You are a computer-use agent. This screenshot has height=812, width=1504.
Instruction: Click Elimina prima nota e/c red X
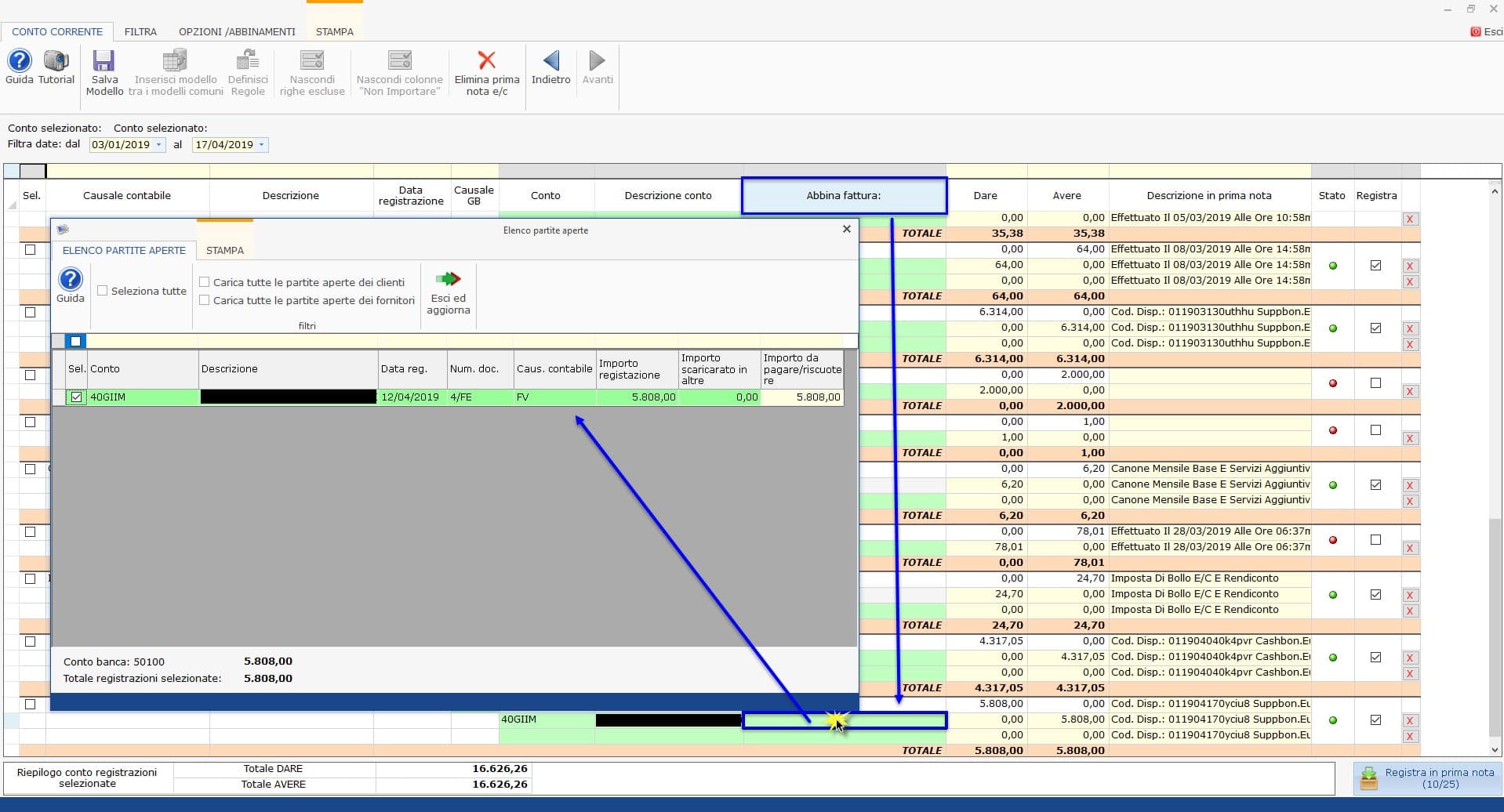pos(486,61)
